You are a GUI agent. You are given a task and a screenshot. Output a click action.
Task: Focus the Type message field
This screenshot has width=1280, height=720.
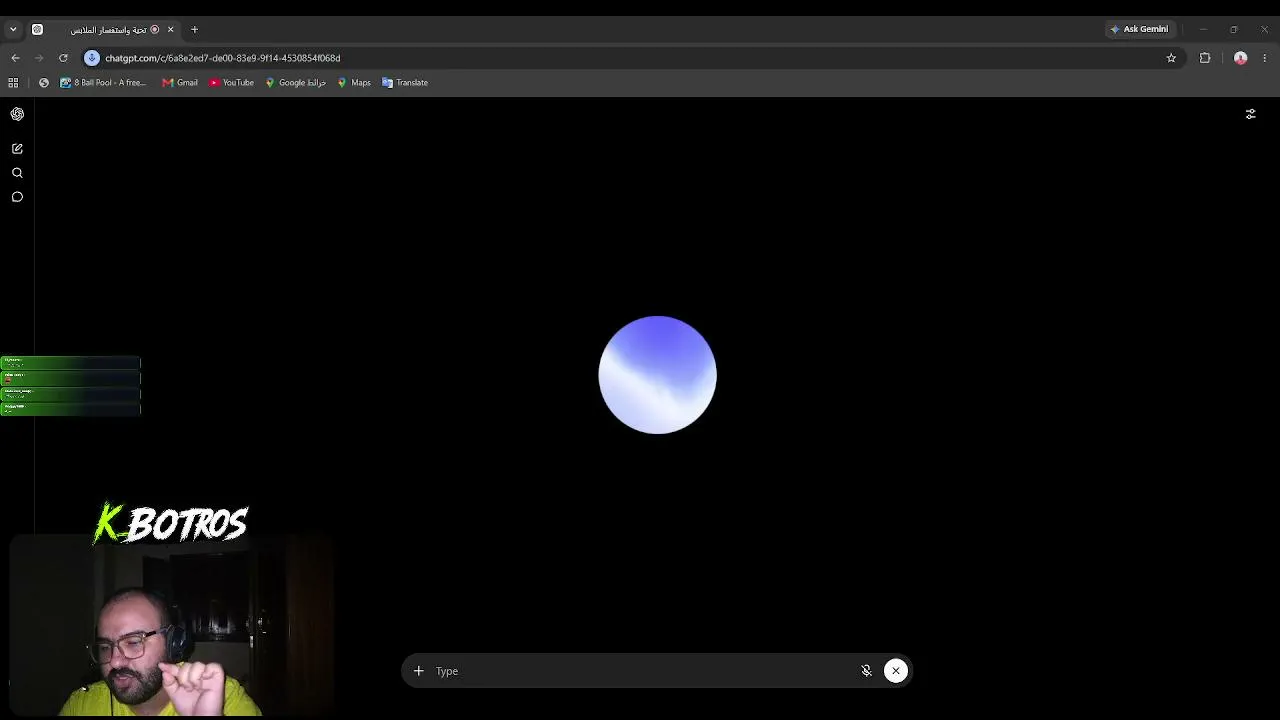point(640,671)
